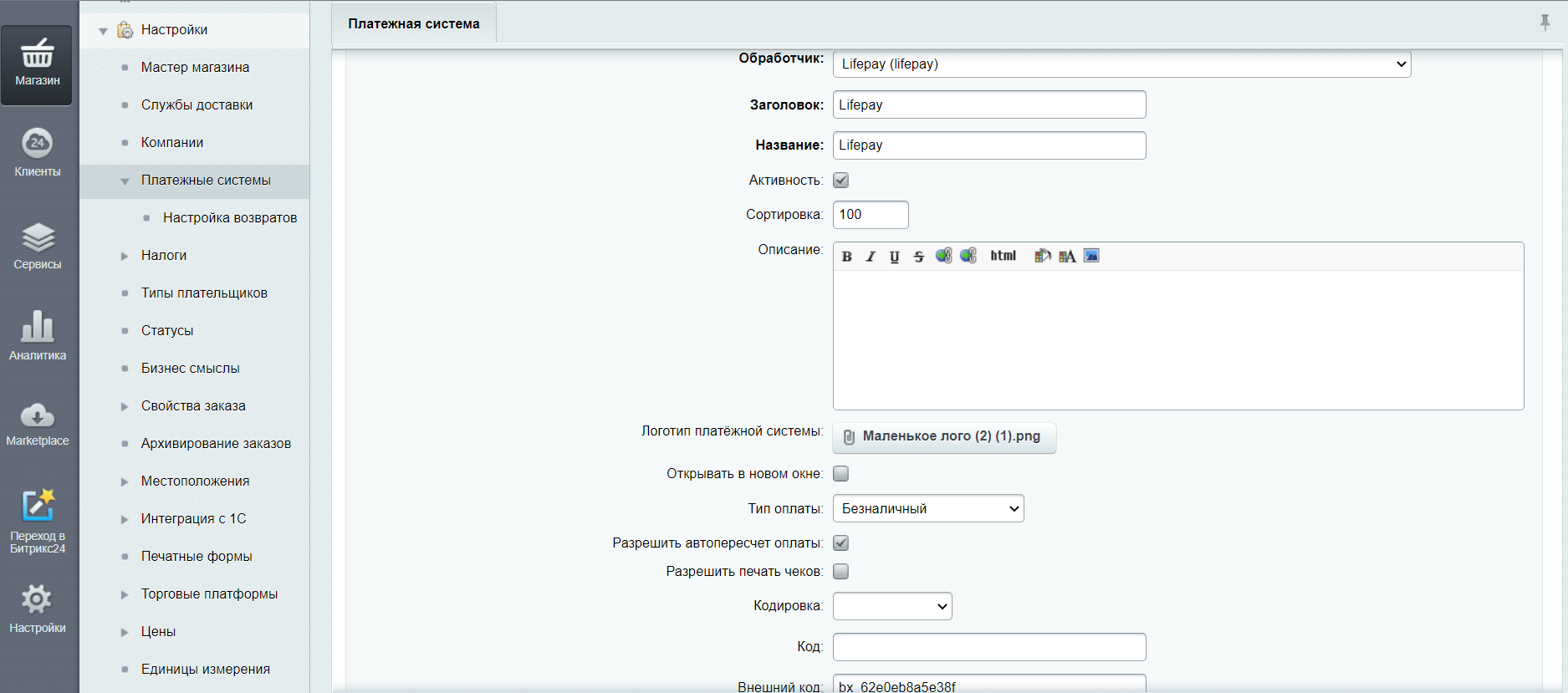
Task: Open Мастер магазина in the menu
Action: tap(195, 67)
